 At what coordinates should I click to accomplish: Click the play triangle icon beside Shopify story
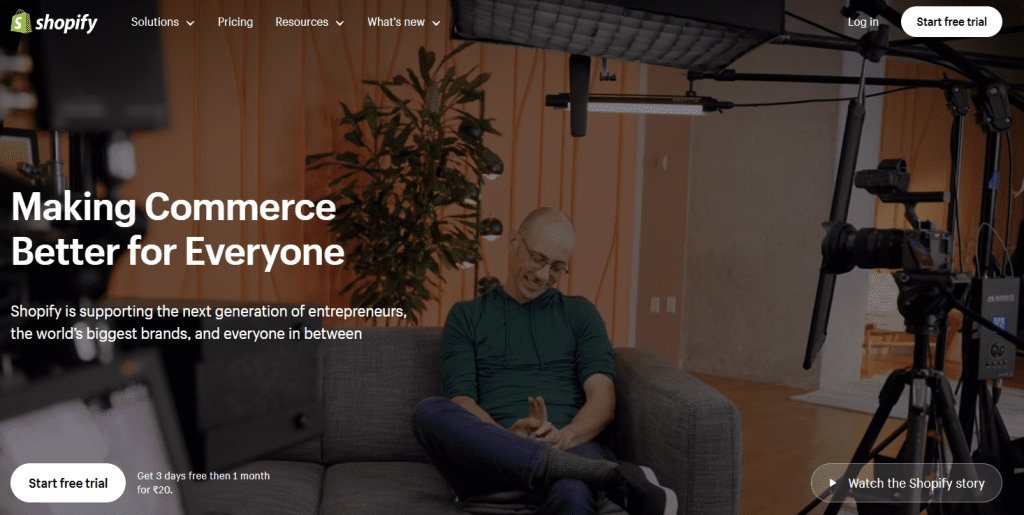coord(833,483)
